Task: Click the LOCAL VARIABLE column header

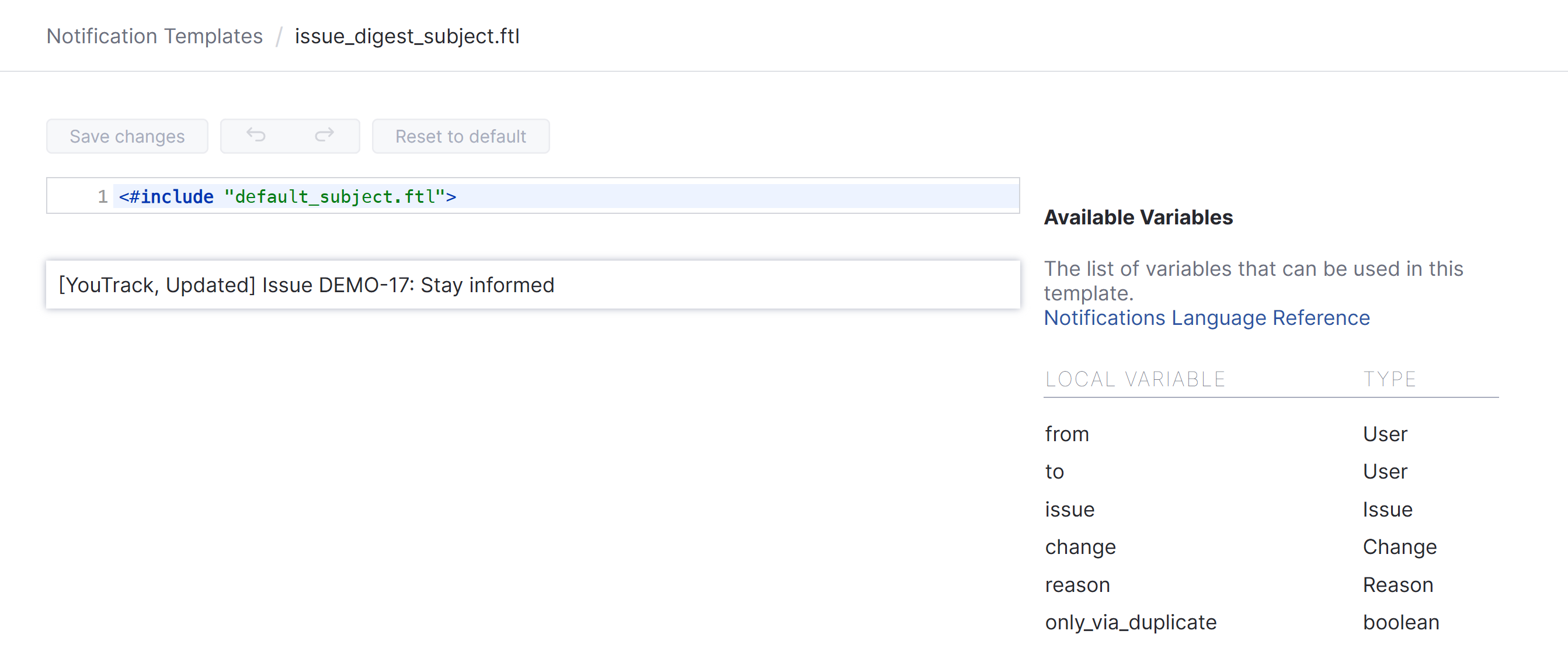Action: click(1135, 378)
